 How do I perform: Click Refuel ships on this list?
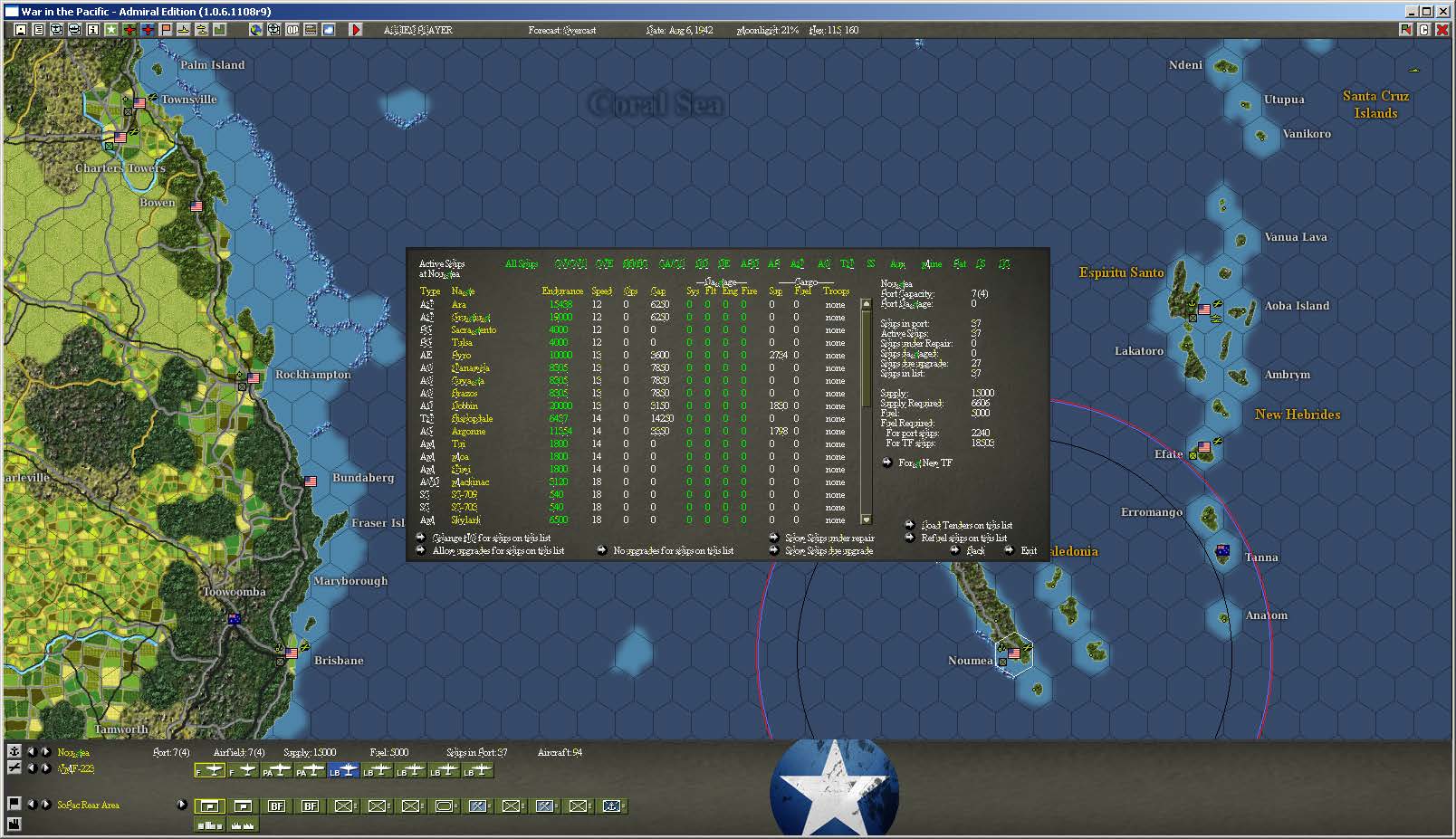956,538
